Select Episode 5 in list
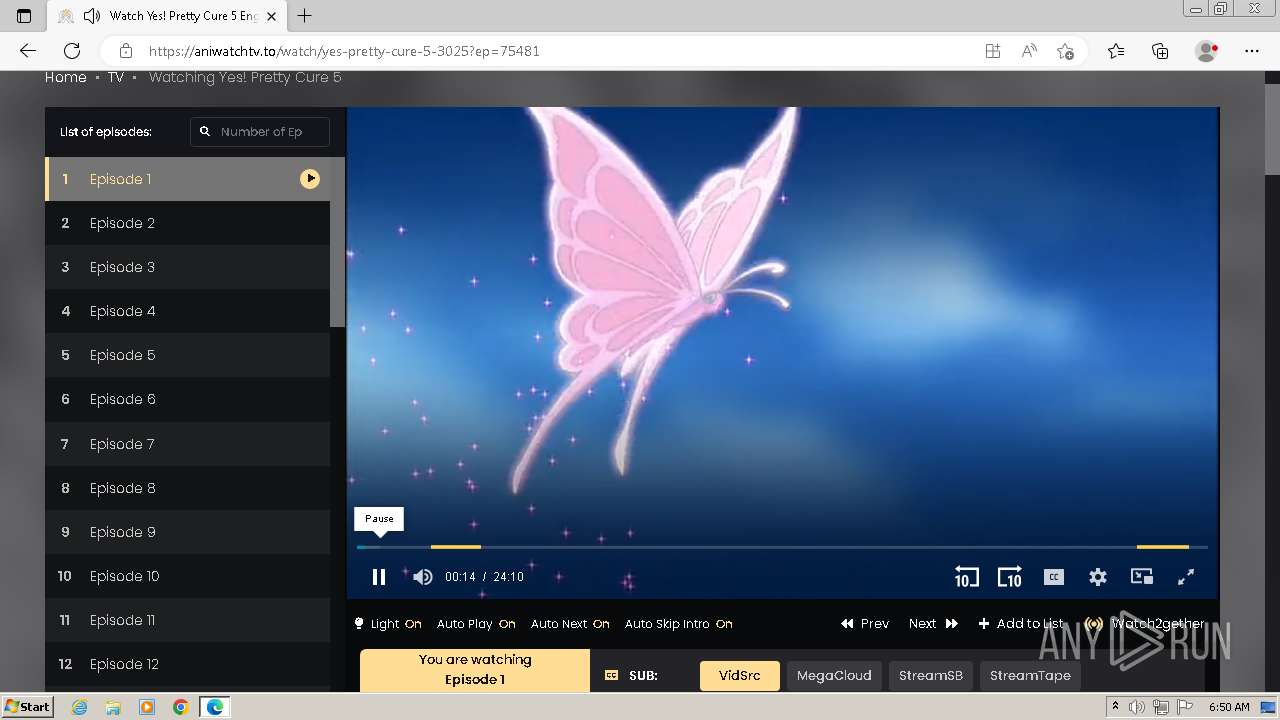The width and height of the screenshot is (1280, 720). pyautogui.click(x=188, y=355)
